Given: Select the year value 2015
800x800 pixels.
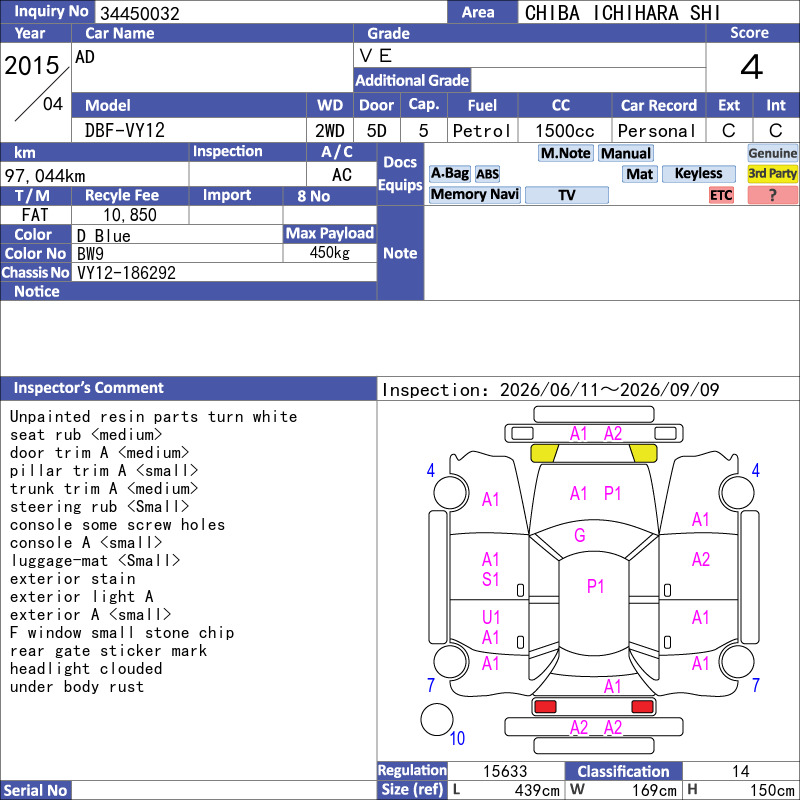Looking at the screenshot, I should point(32,65).
